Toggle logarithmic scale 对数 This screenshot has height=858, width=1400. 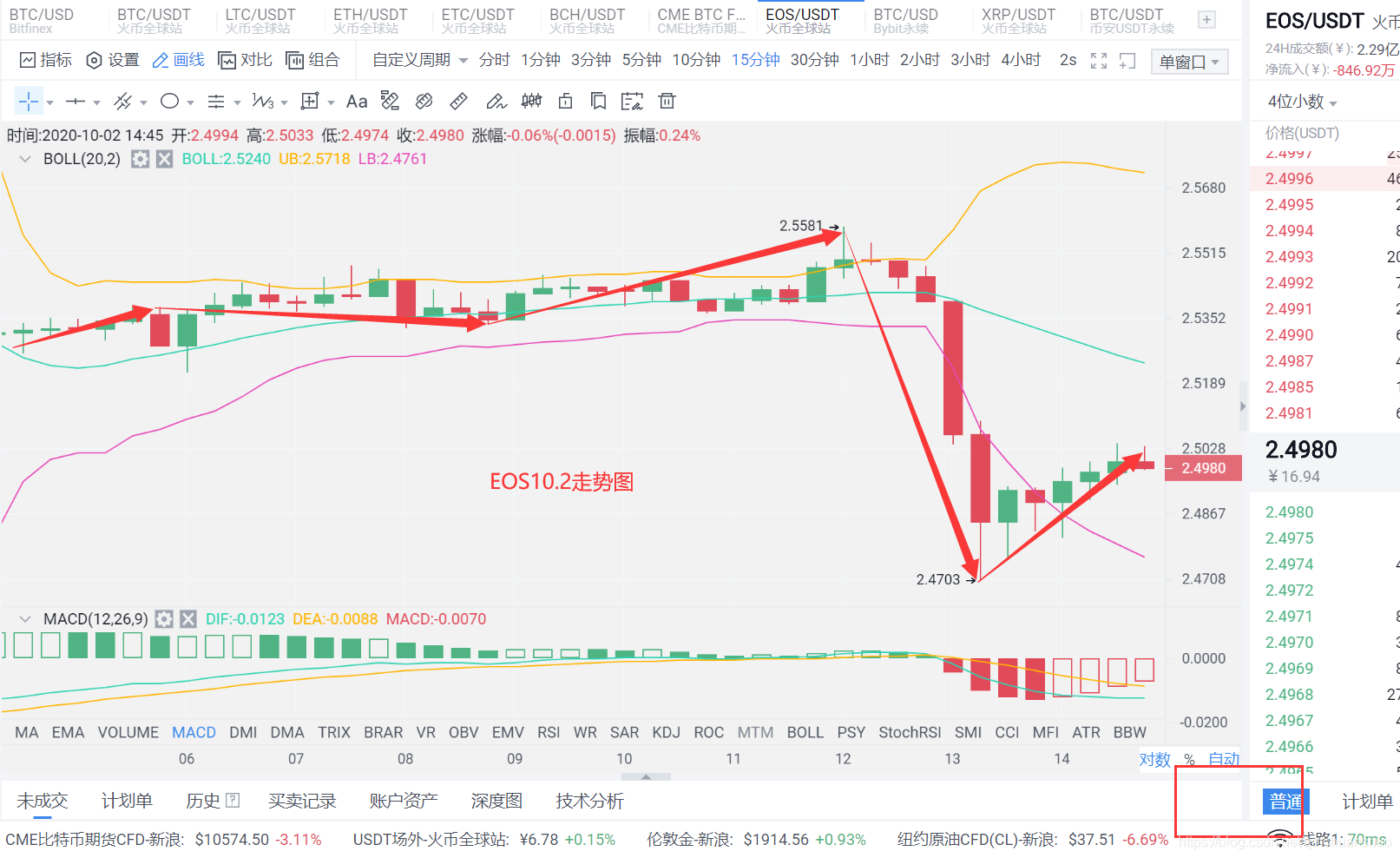(x=1155, y=760)
